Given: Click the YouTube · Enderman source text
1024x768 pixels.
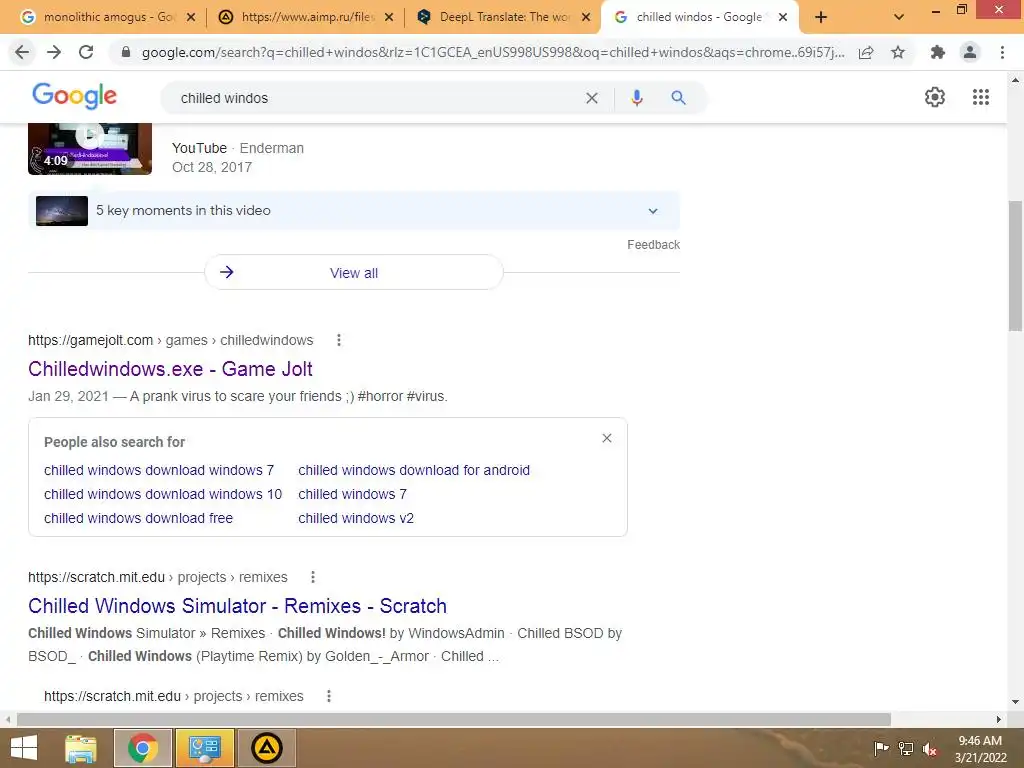Looking at the screenshot, I should coord(238,148).
